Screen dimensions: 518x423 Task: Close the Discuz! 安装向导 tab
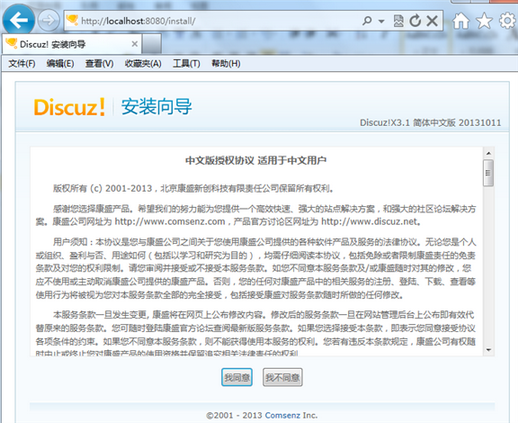tap(135, 44)
